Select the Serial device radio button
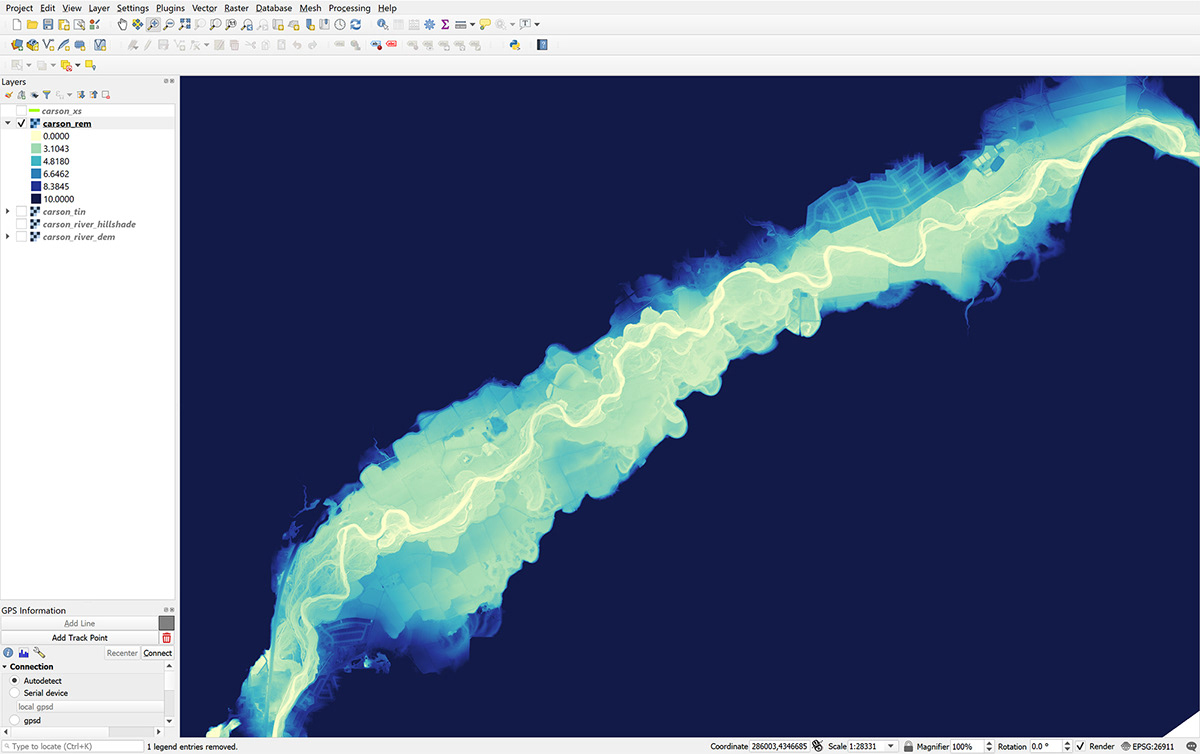1200x754 pixels. point(14,693)
